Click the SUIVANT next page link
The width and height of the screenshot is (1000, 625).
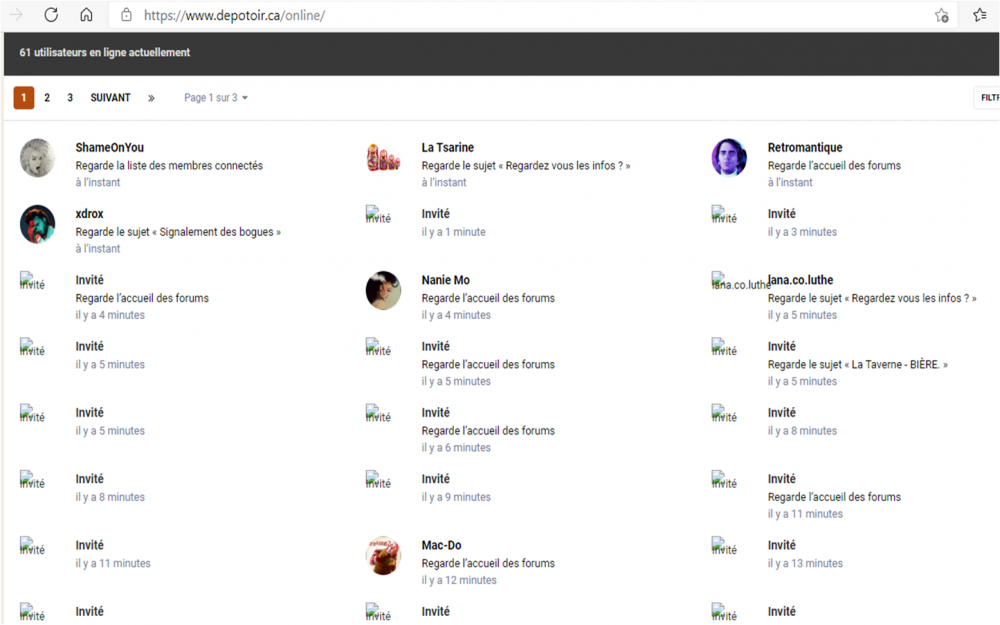(x=110, y=98)
